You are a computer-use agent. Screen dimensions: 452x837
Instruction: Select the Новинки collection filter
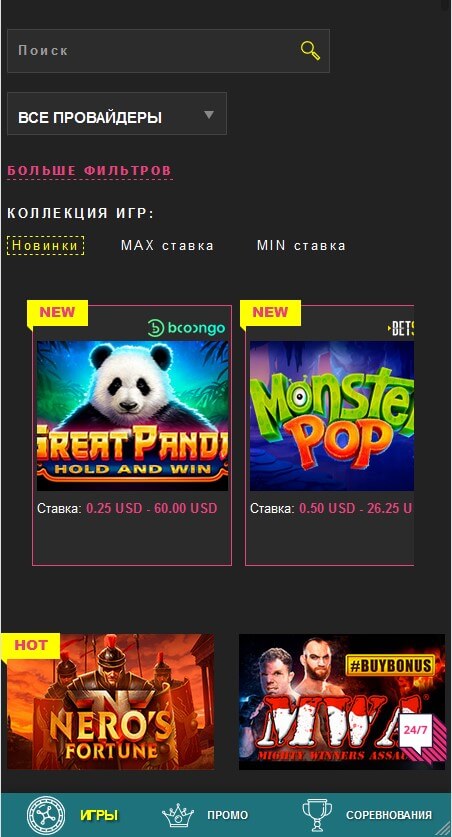45,246
